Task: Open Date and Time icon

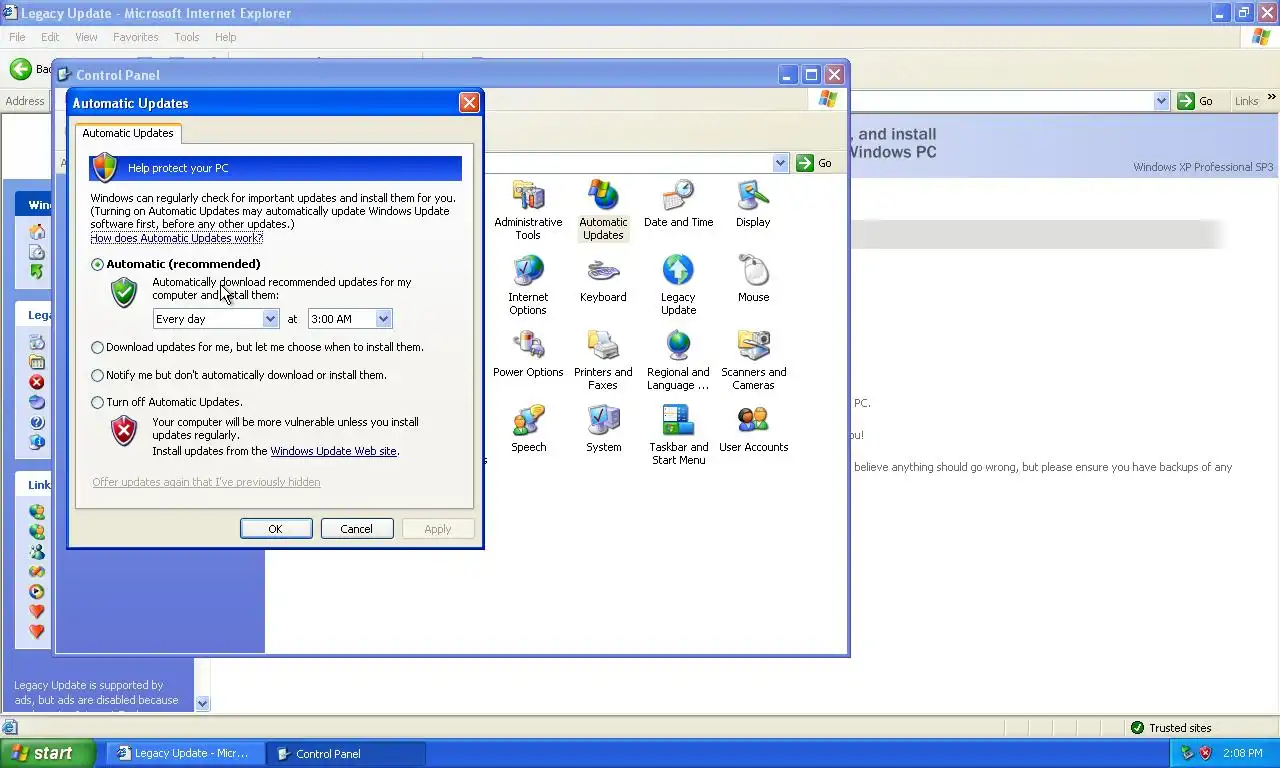Action: pyautogui.click(x=678, y=204)
